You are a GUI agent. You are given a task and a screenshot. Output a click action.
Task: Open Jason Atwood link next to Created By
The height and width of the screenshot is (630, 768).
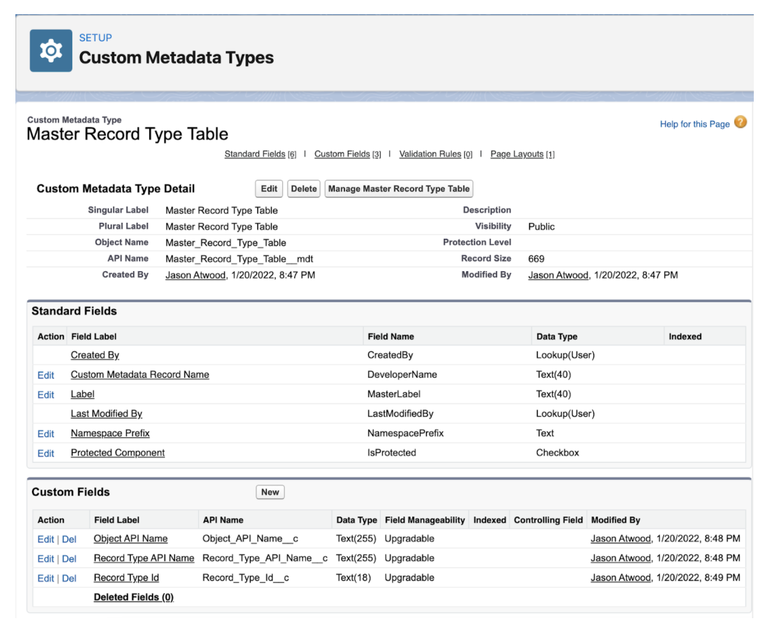tap(195, 275)
